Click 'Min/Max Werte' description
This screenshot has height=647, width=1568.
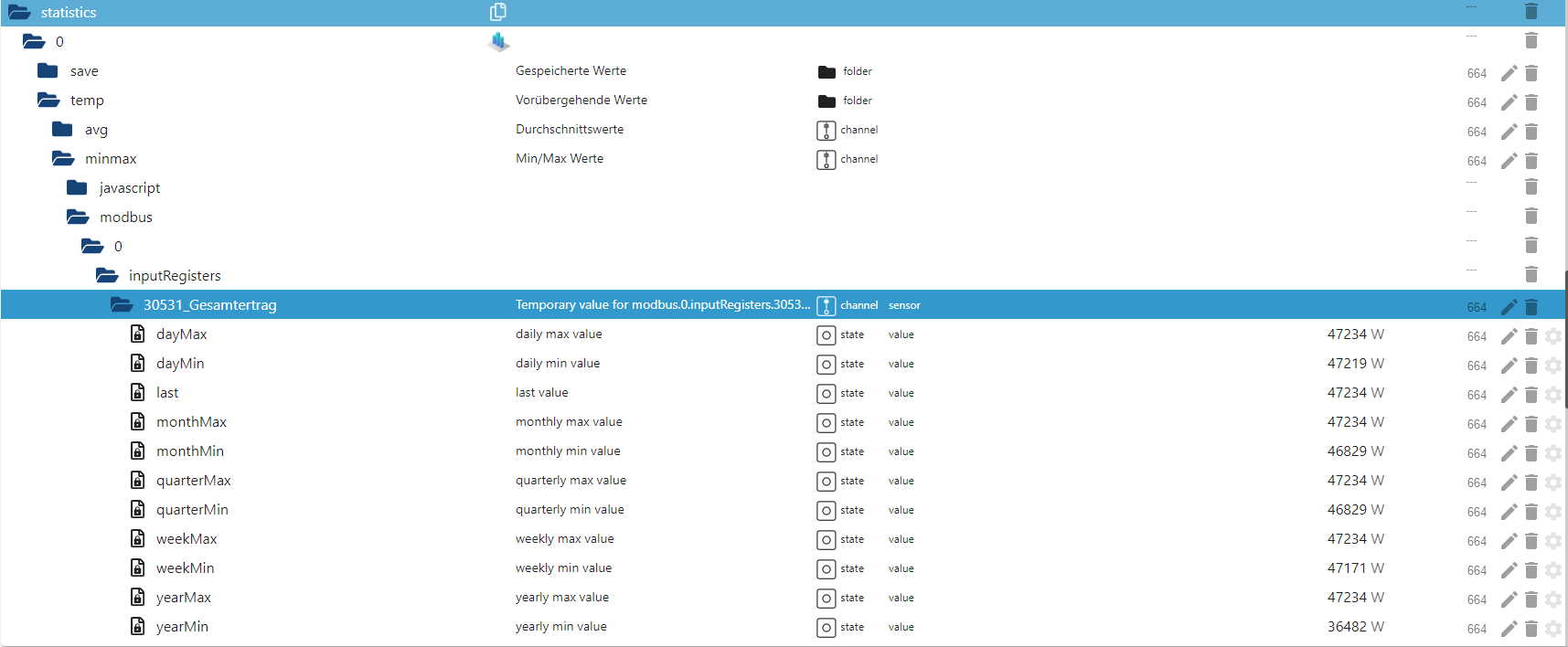pos(560,158)
